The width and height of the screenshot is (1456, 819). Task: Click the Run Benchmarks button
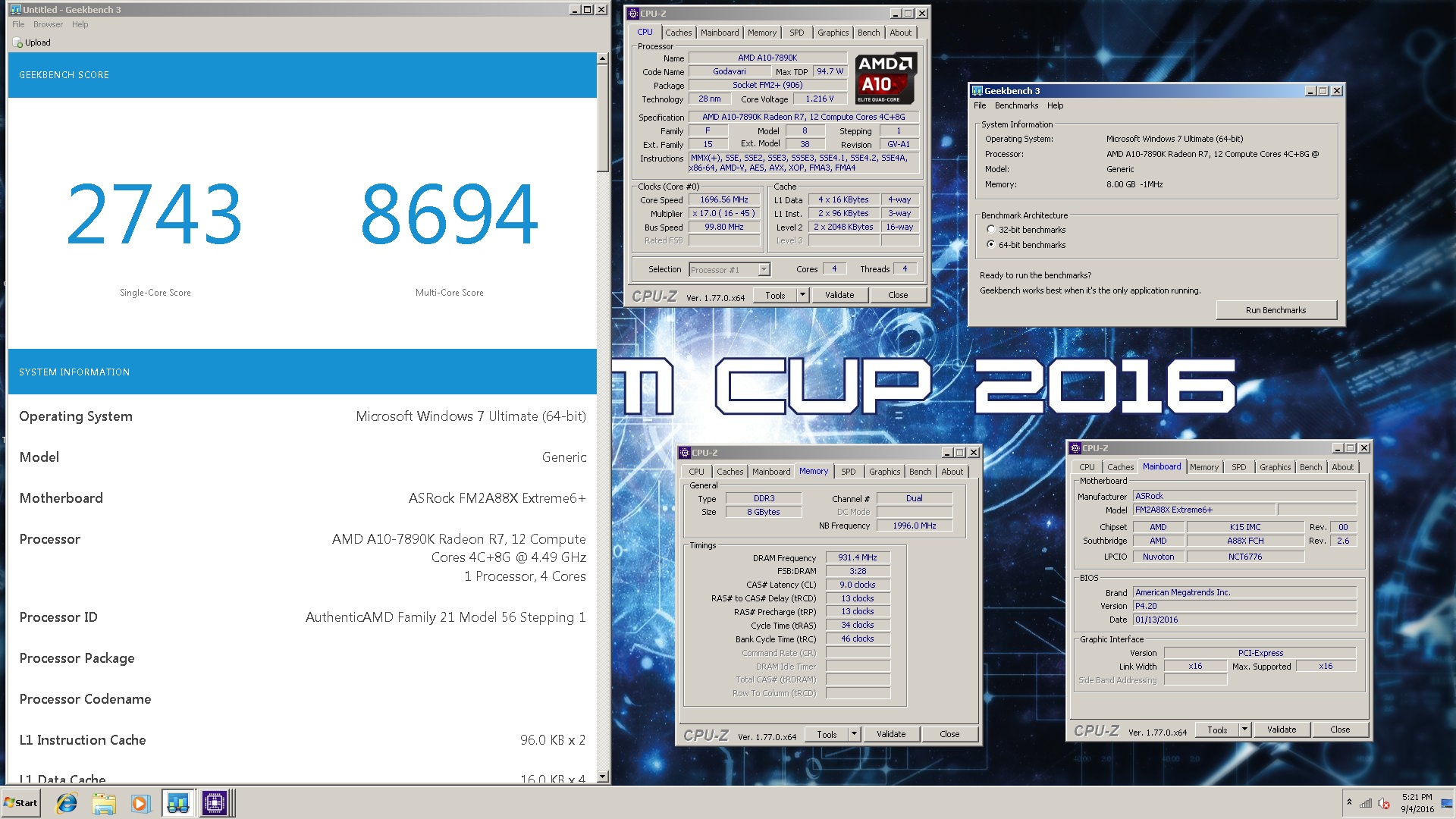pyautogui.click(x=1276, y=310)
